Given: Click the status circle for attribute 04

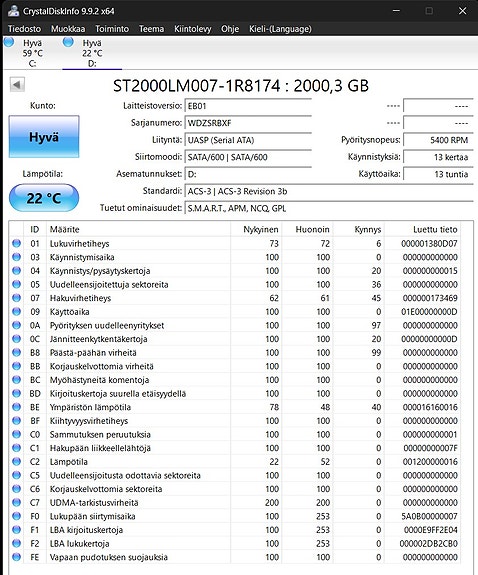Looking at the screenshot, I should click(x=16, y=270).
